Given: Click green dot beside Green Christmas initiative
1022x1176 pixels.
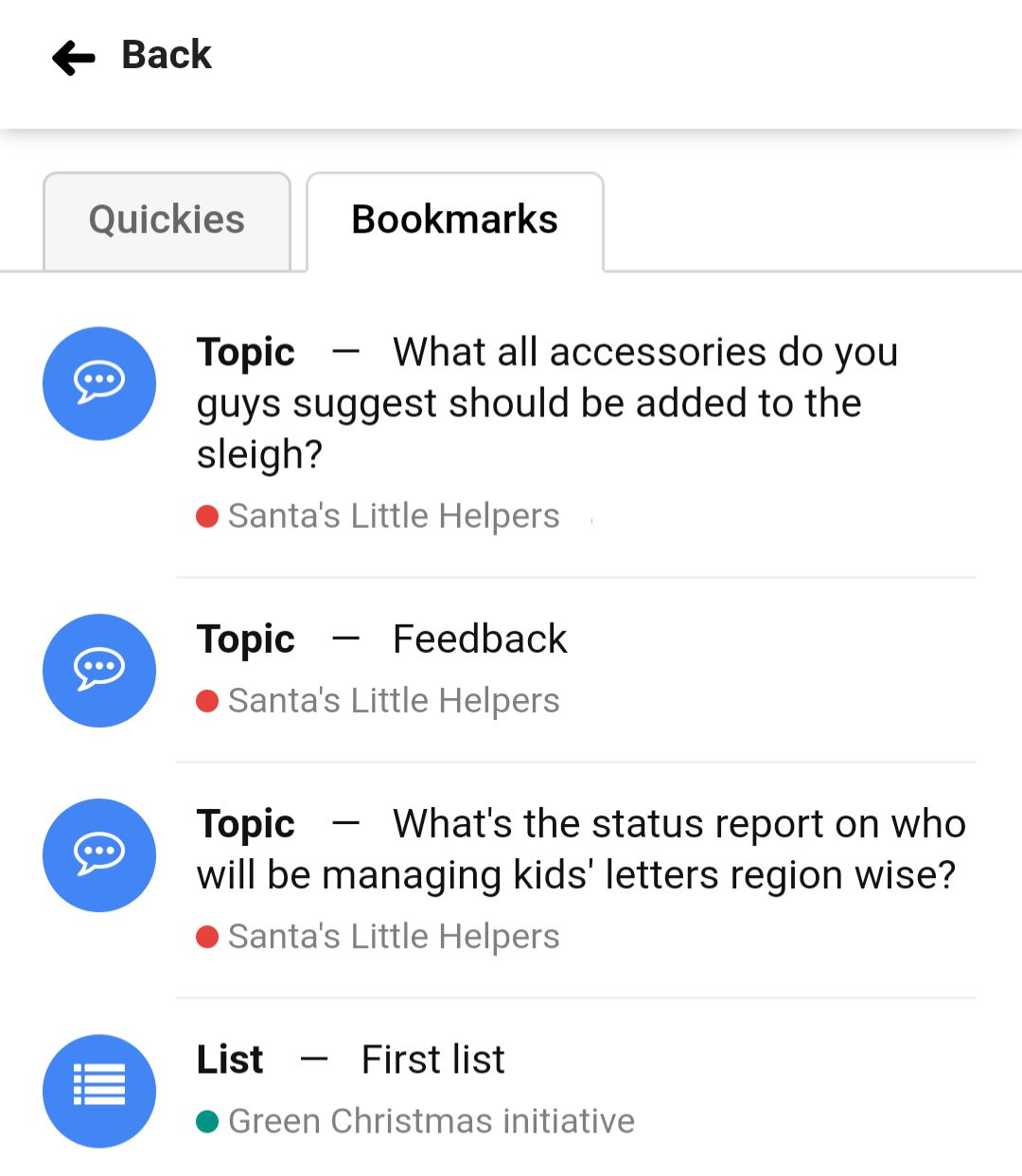Looking at the screenshot, I should point(207,1122).
